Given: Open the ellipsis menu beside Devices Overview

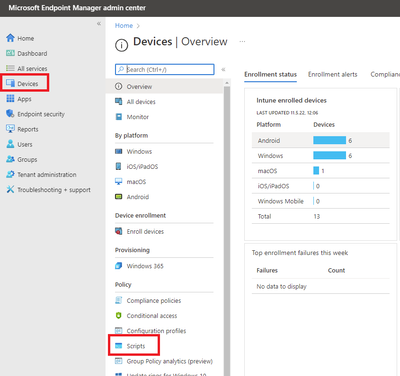Looking at the screenshot, I should coord(242,41).
